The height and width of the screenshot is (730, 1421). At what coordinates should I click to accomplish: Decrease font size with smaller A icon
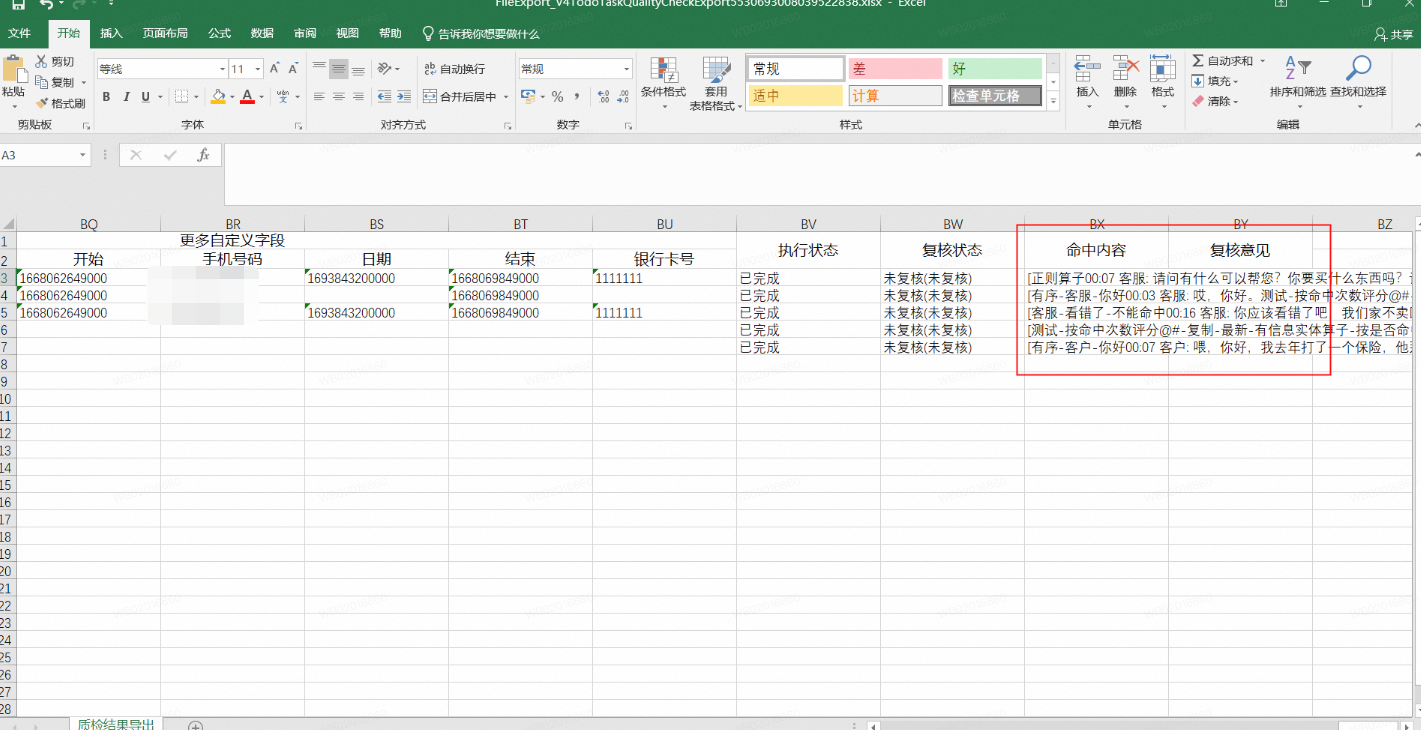(294, 69)
